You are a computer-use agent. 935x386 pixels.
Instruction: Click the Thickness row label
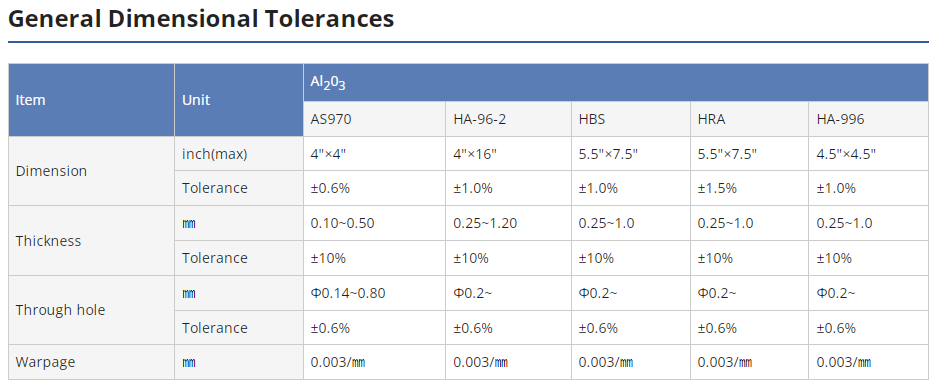[91, 241]
